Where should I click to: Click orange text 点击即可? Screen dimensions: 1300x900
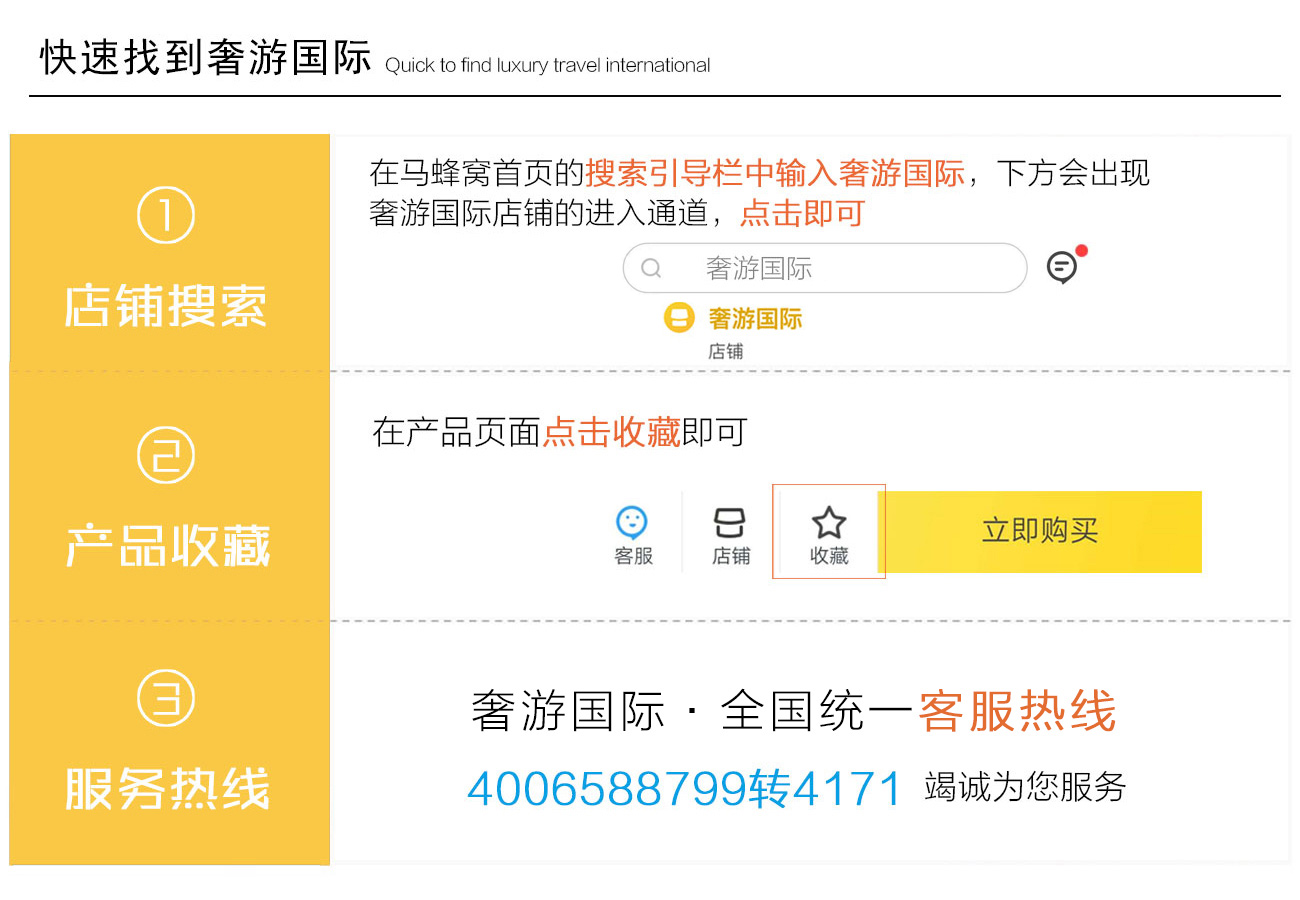tap(802, 213)
